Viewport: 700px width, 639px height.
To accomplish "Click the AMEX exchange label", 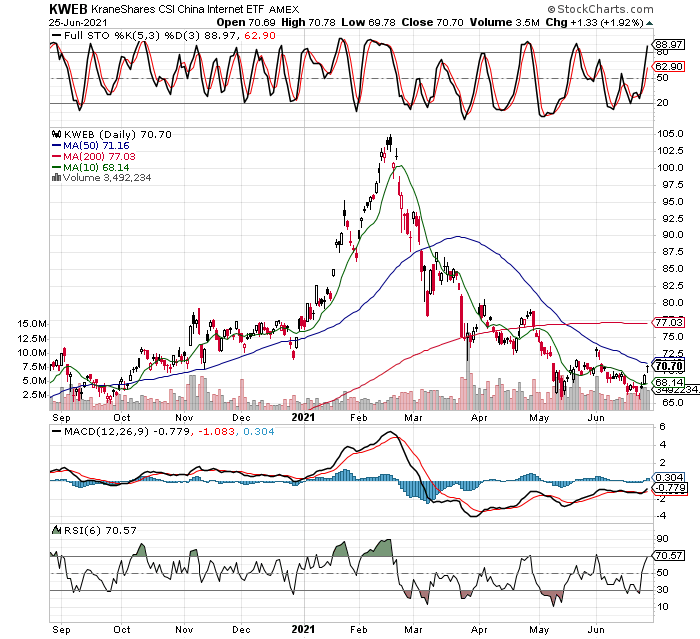I will coord(284,9).
